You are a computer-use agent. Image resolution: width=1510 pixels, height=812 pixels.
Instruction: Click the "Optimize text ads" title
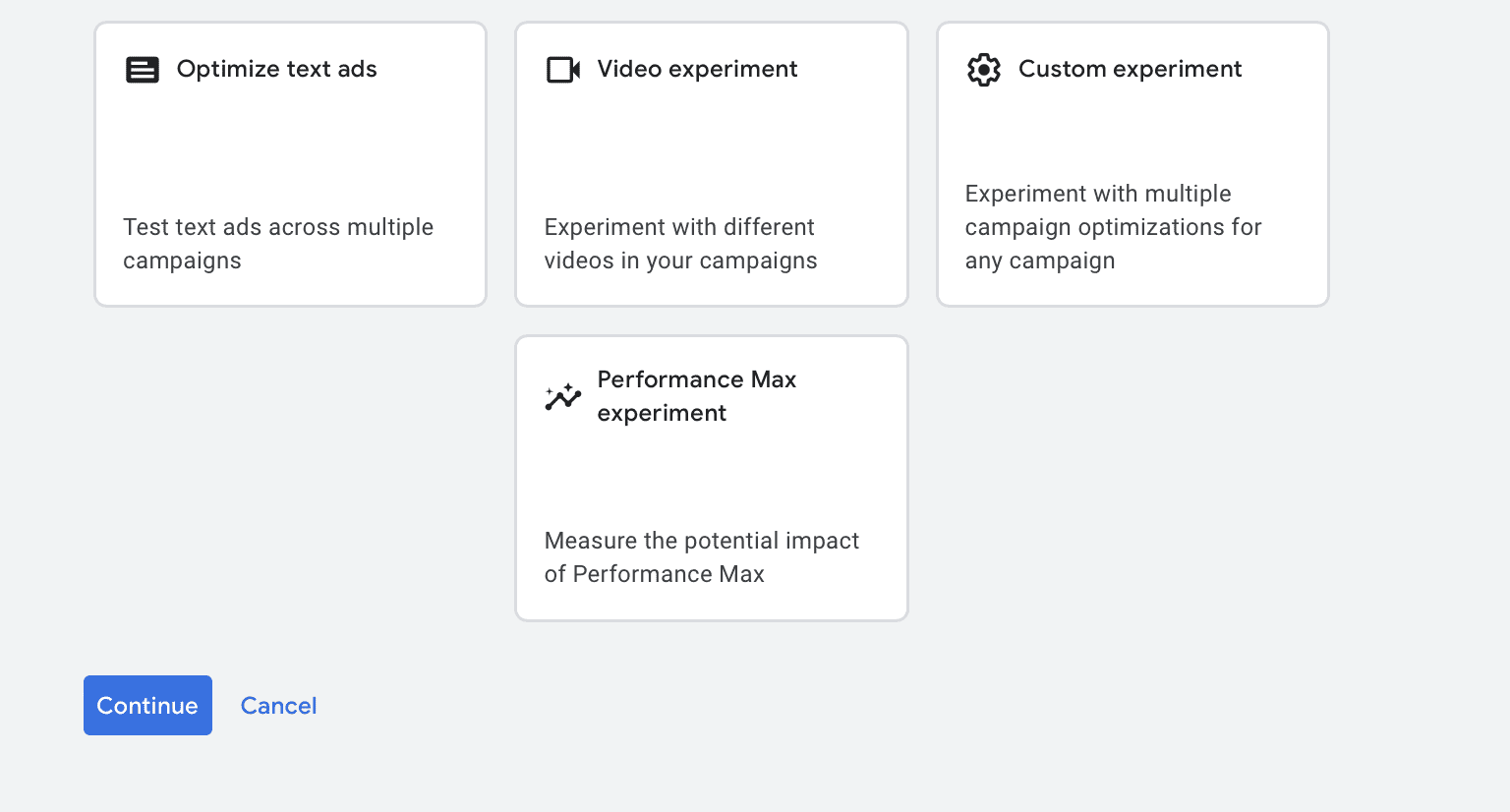coord(277,69)
